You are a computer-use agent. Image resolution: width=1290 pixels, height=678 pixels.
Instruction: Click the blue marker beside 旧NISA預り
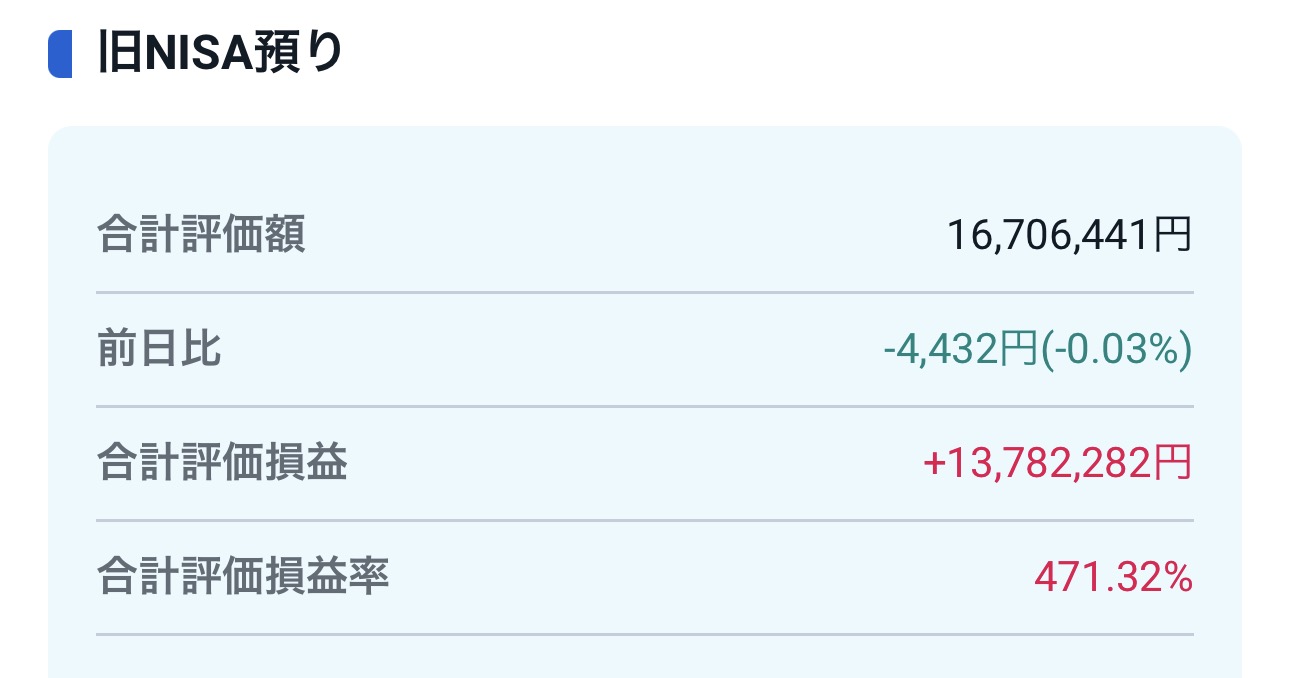pyautogui.click(x=60, y=54)
